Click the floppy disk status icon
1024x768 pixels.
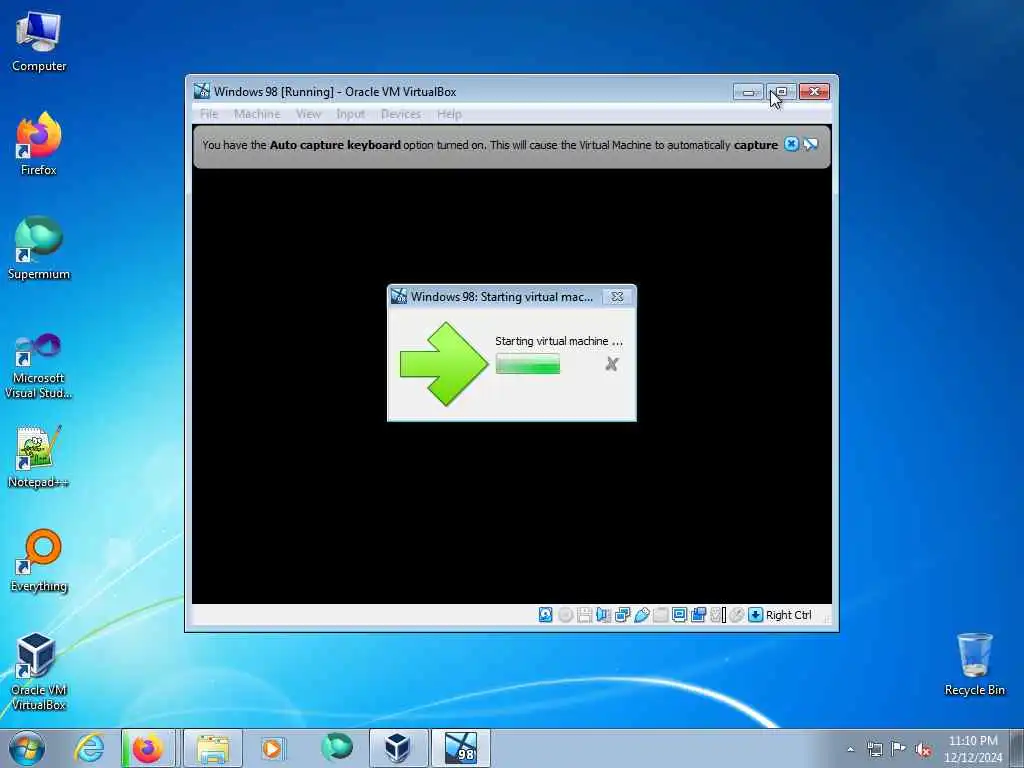(x=584, y=615)
